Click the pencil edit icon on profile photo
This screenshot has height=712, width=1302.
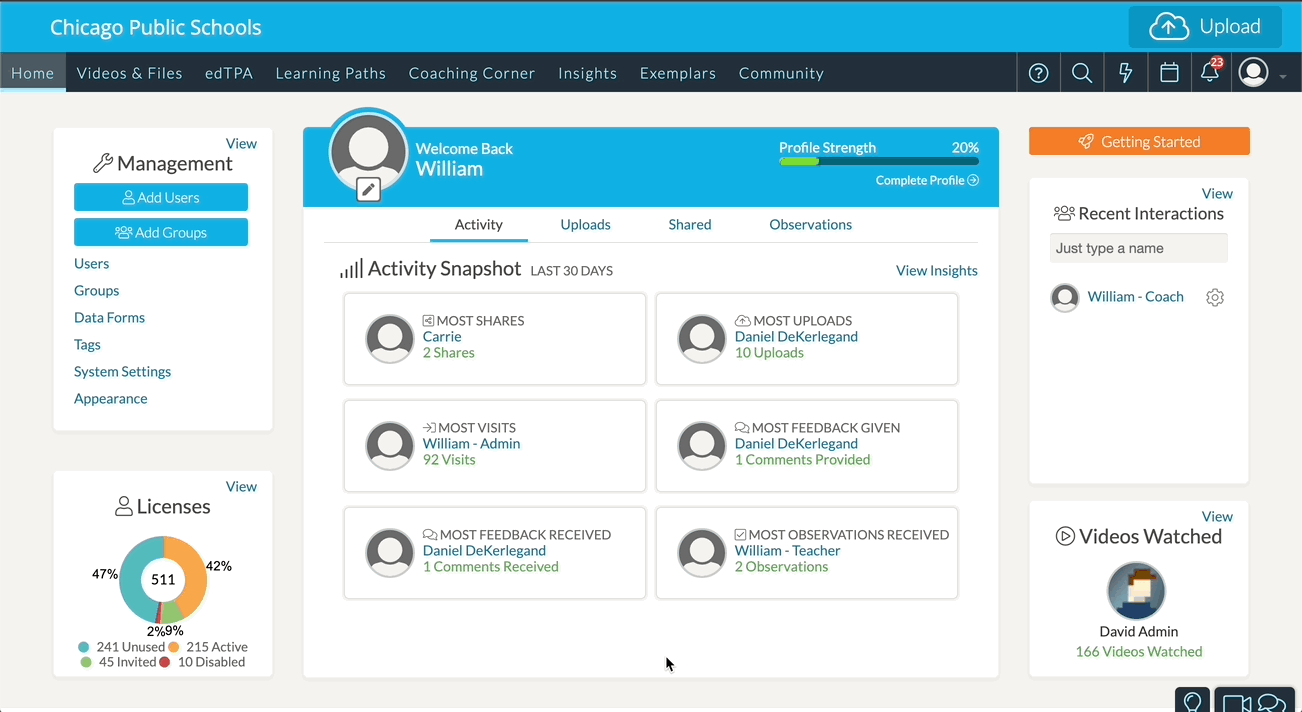point(368,188)
